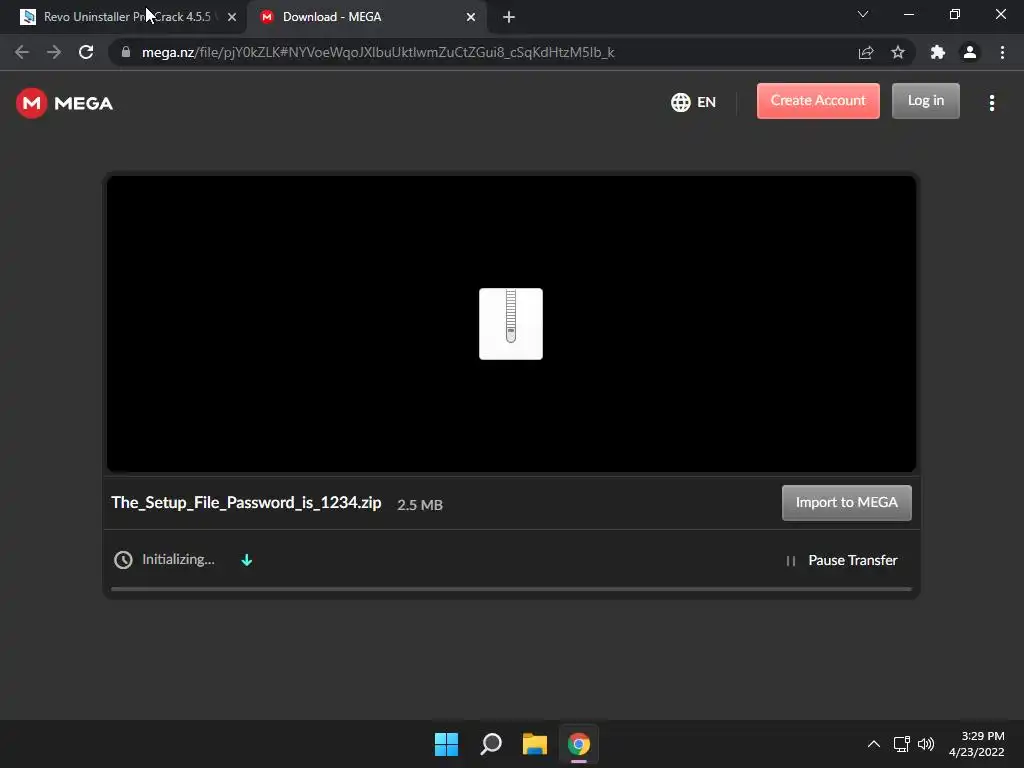The width and height of the screenshot is (1024, 768).
Task: Click the zip file icon preview
Action: click(511, 324)
